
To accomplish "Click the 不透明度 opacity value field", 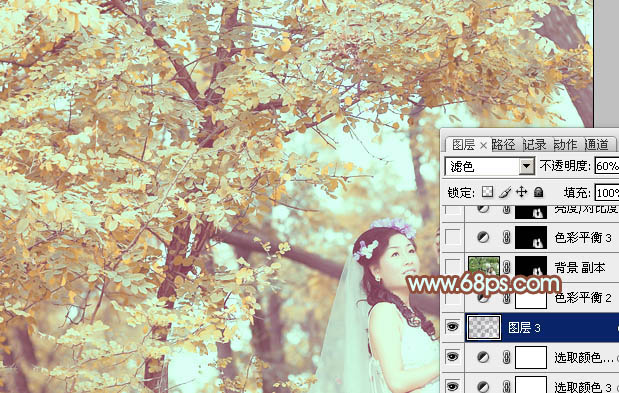I will click(607, 166).
